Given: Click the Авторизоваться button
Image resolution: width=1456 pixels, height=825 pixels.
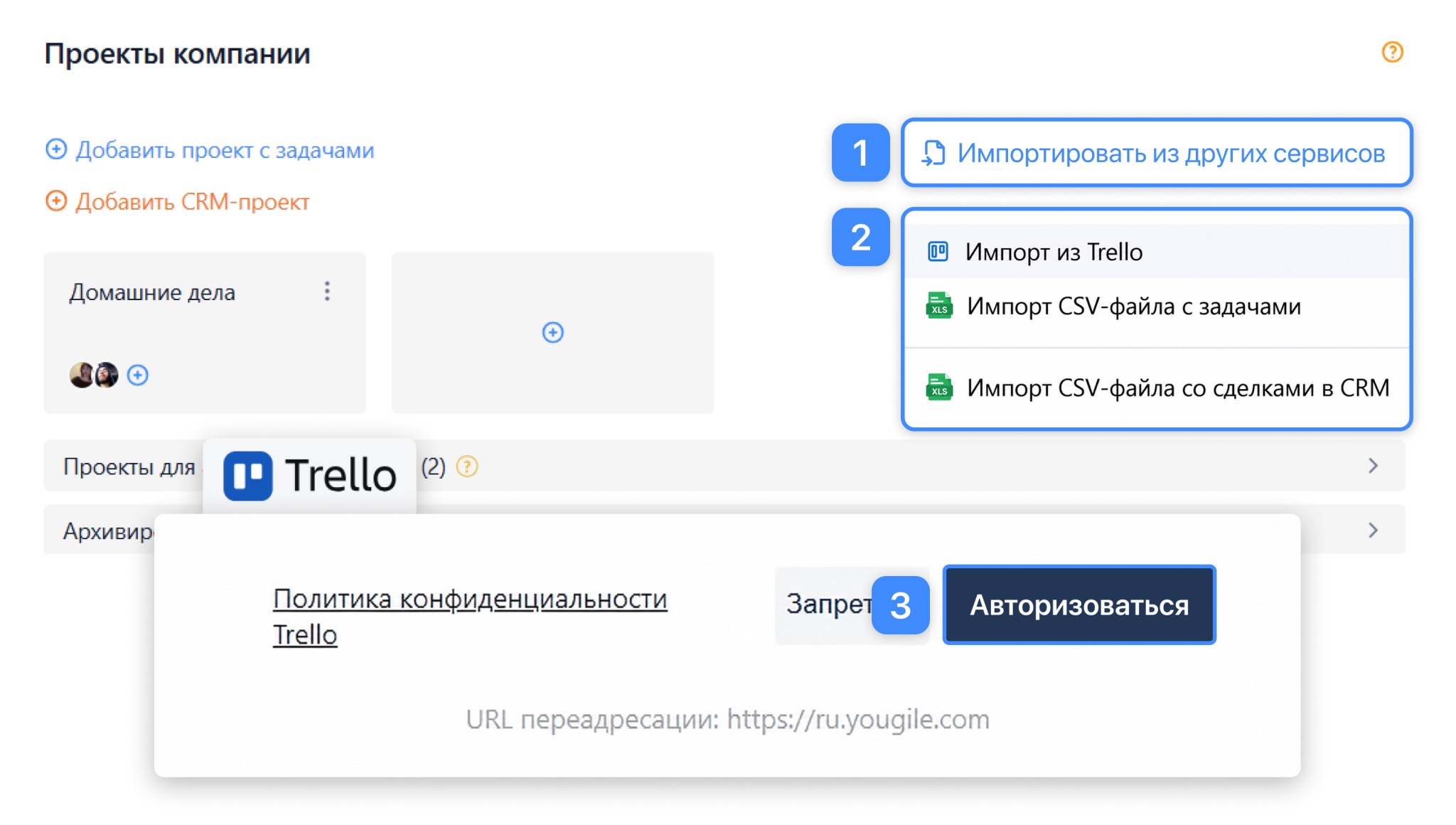Looking at the screenshot, I should [x=1078, y=605].
